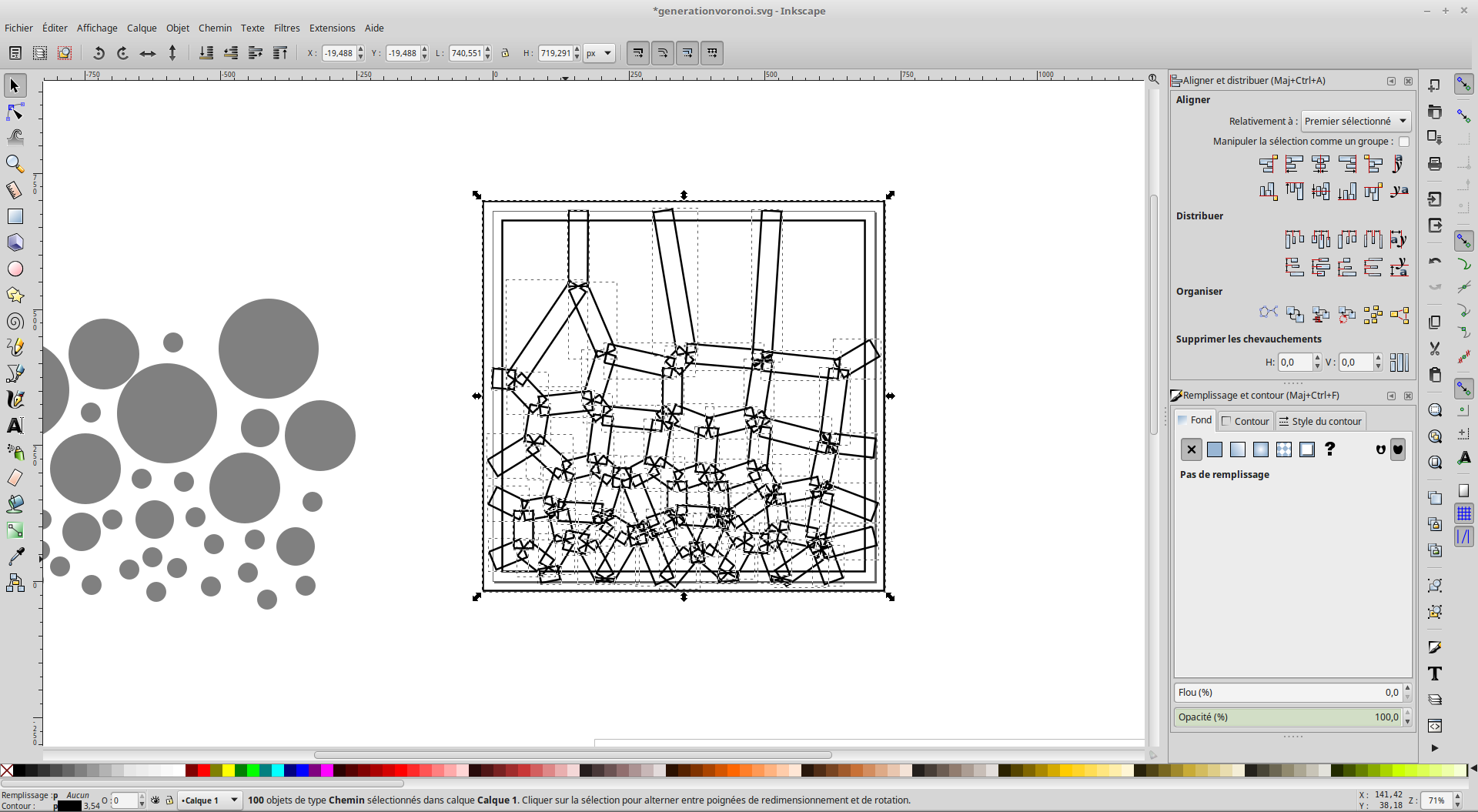Open Relativement à Premier sélectionné dropdown
This screenshot has height=812, width=1478.
[1356, 121]
